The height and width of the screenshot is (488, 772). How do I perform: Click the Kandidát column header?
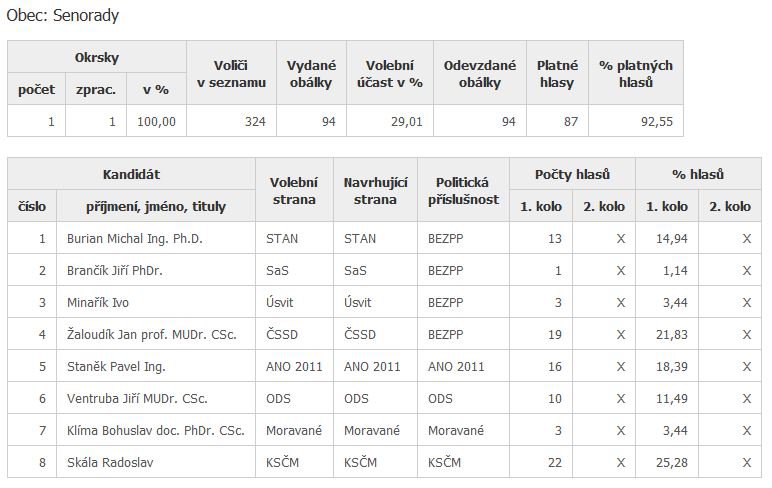tap(132, 175)
